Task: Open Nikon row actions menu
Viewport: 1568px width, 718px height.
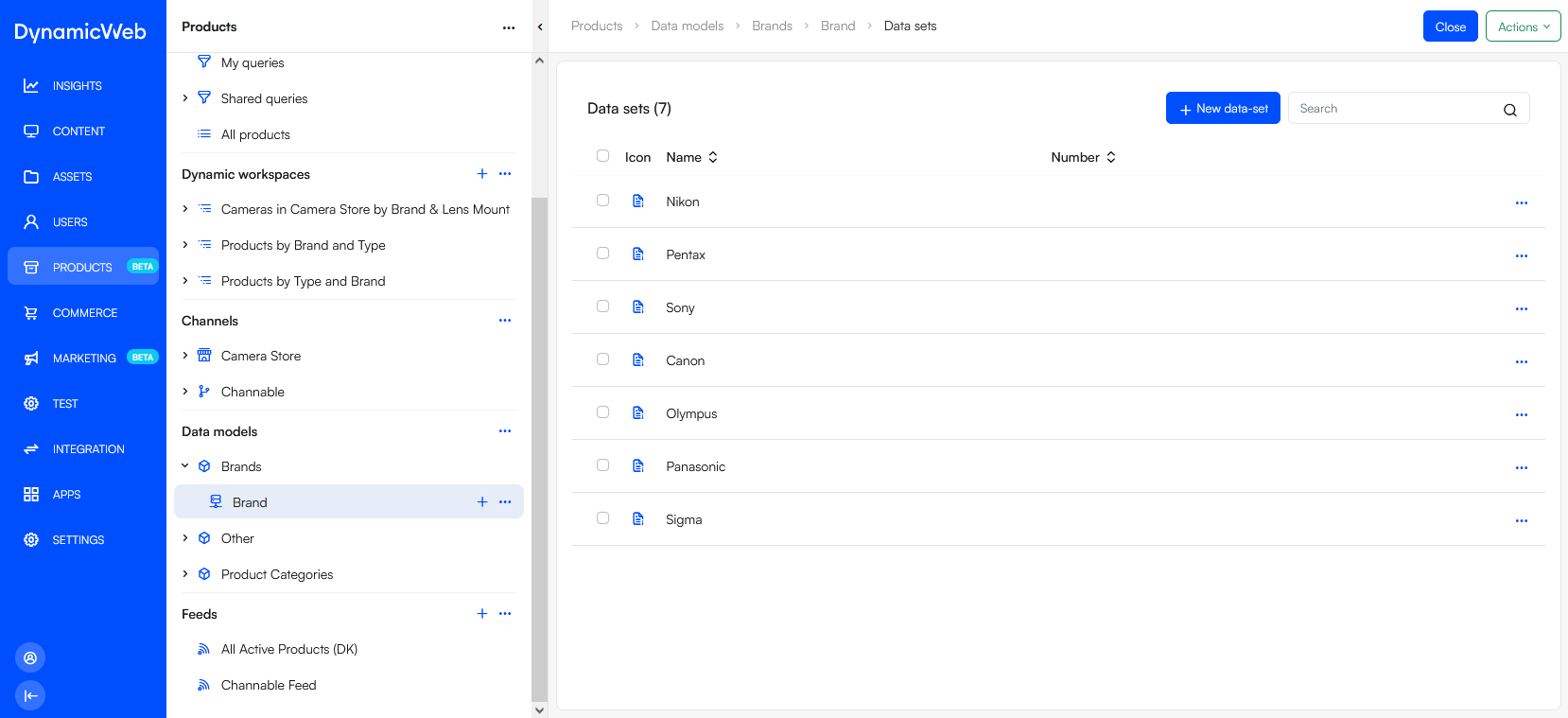Action: [x=1522, y=202]
